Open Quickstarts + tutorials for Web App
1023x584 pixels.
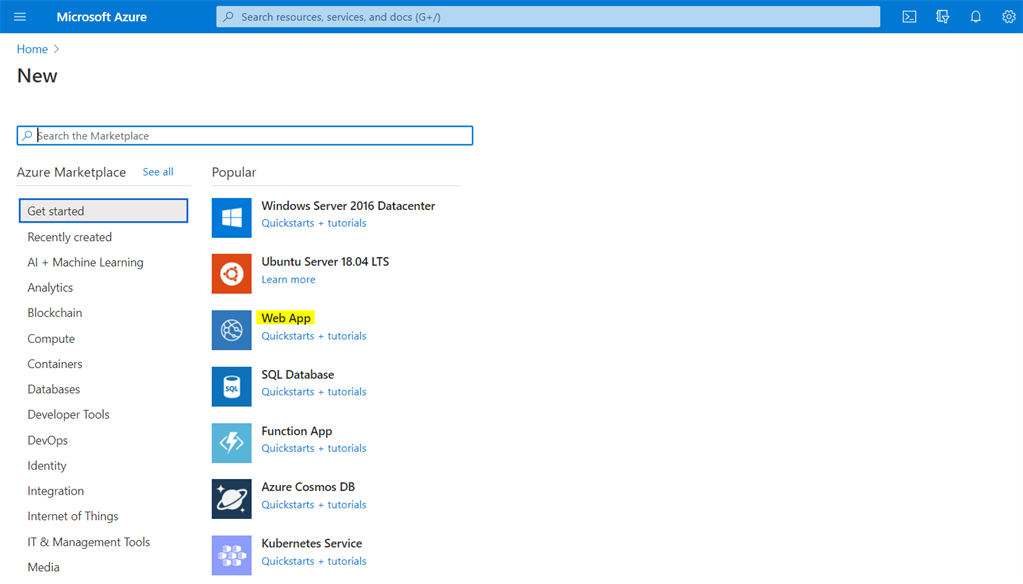tap(314, 336)
